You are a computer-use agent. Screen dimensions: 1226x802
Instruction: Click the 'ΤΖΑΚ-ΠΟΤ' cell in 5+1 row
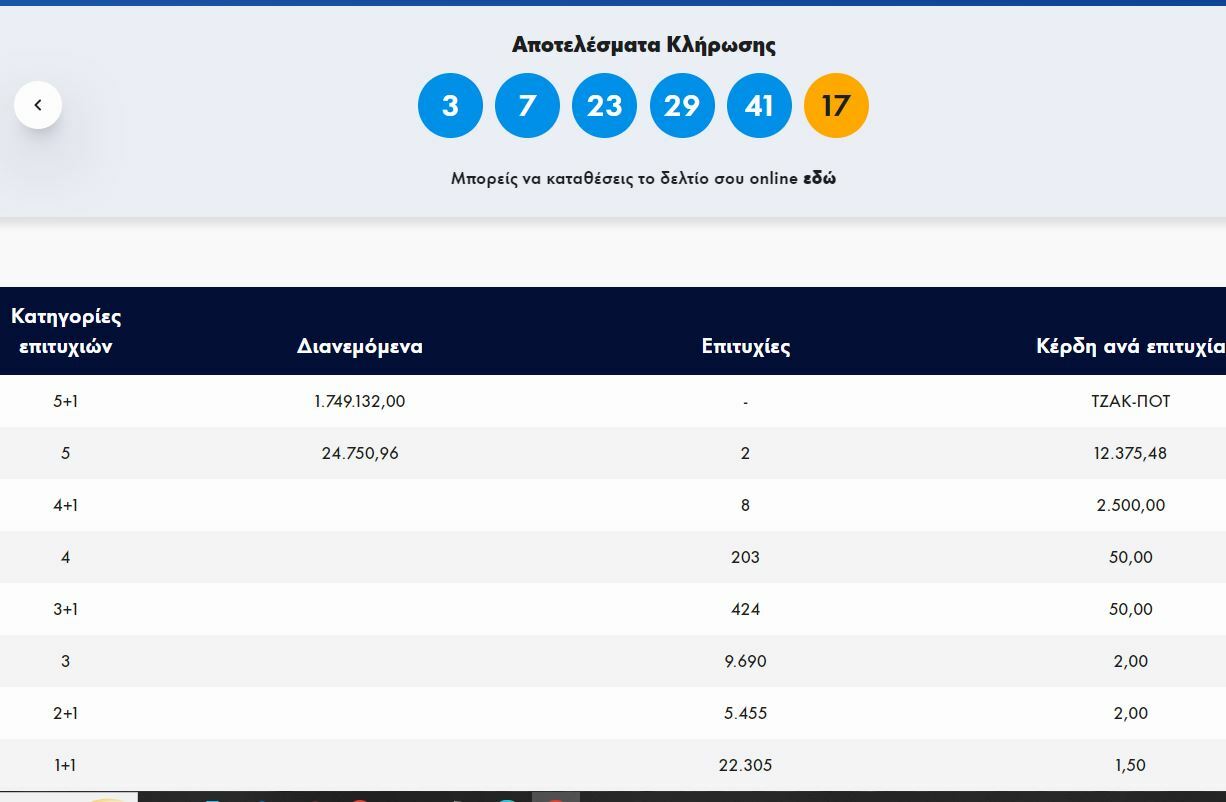click(x=1130, y=401)
